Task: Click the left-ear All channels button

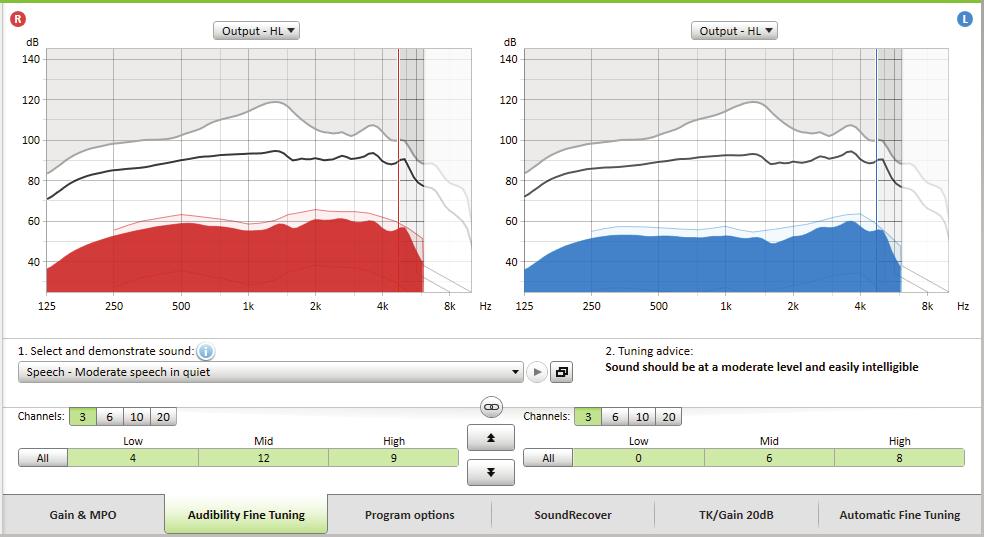Action: (548, 458)
